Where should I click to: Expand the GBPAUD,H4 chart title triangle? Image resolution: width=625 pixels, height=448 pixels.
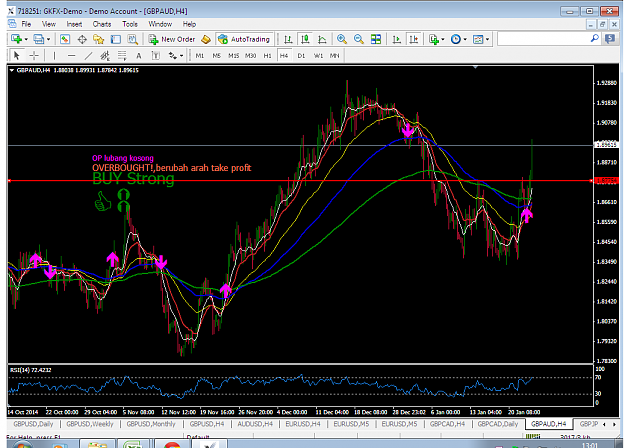[x=12, y=70]
